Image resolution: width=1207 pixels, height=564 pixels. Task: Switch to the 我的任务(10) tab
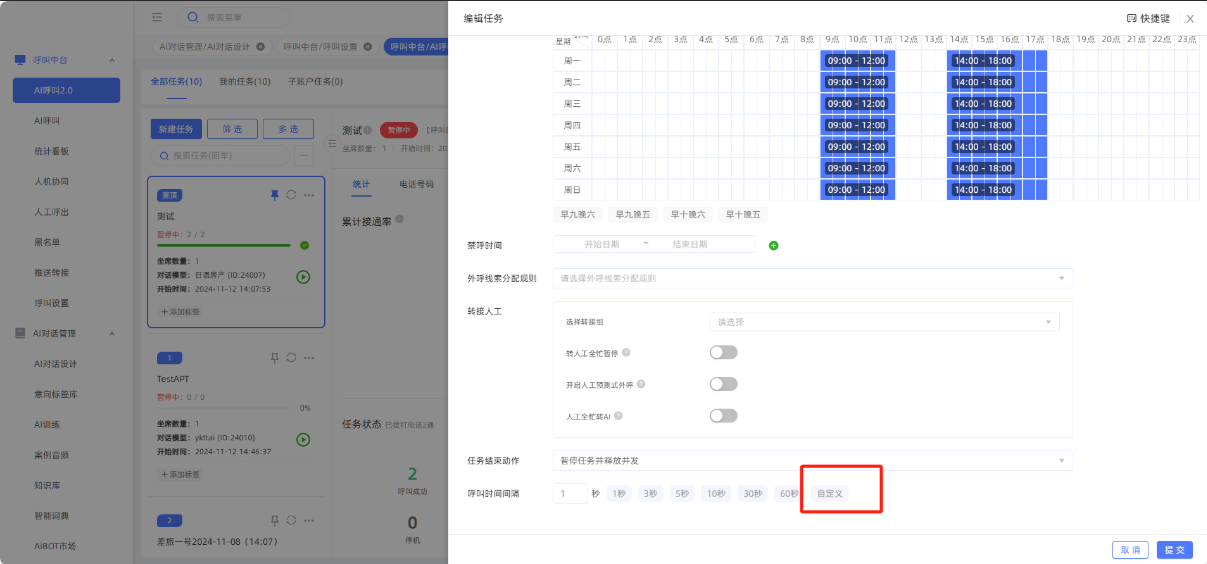click(x=245, y=82)
